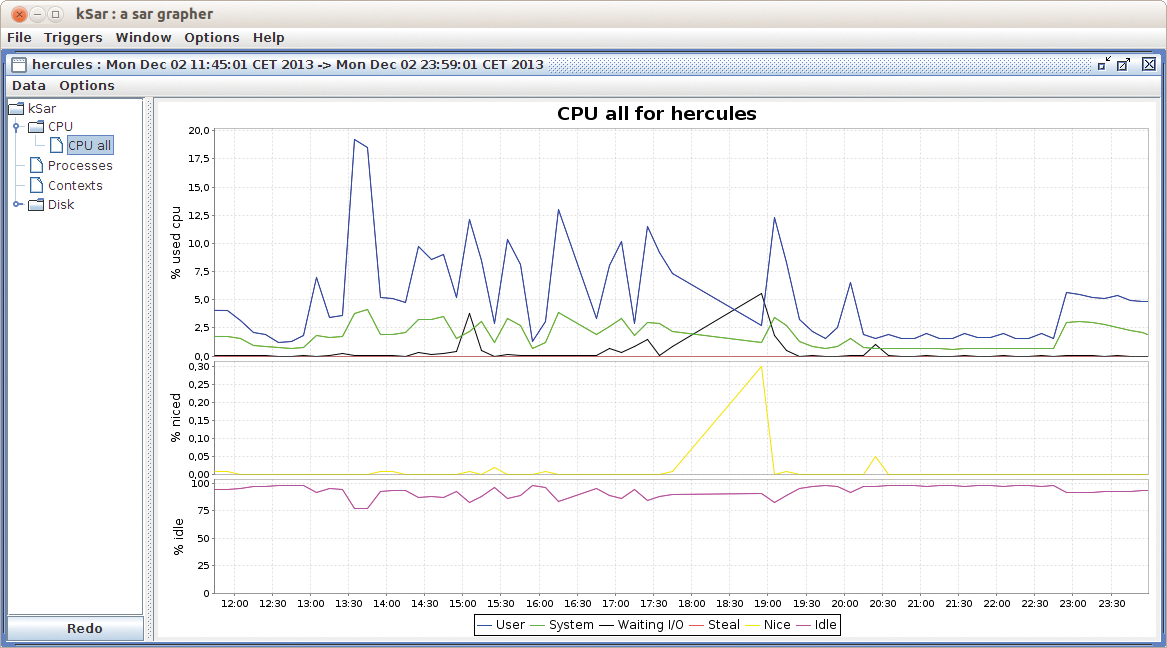Click the Disk folder icon
Screen dimensions: 1167x648
pyautogui.click(x=36, y=205)
